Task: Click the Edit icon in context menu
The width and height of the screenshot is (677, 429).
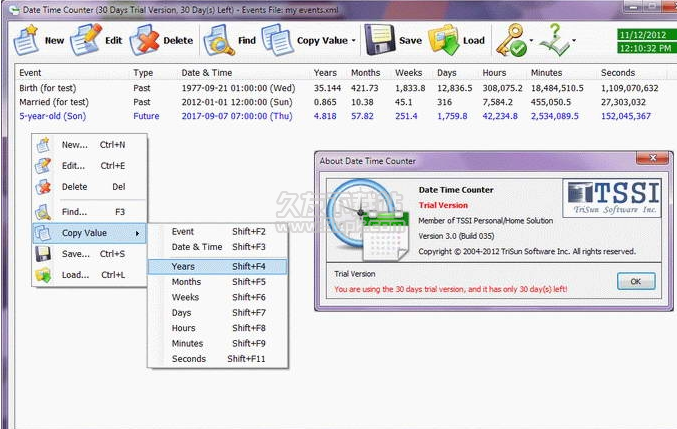Action: [43, 166]
